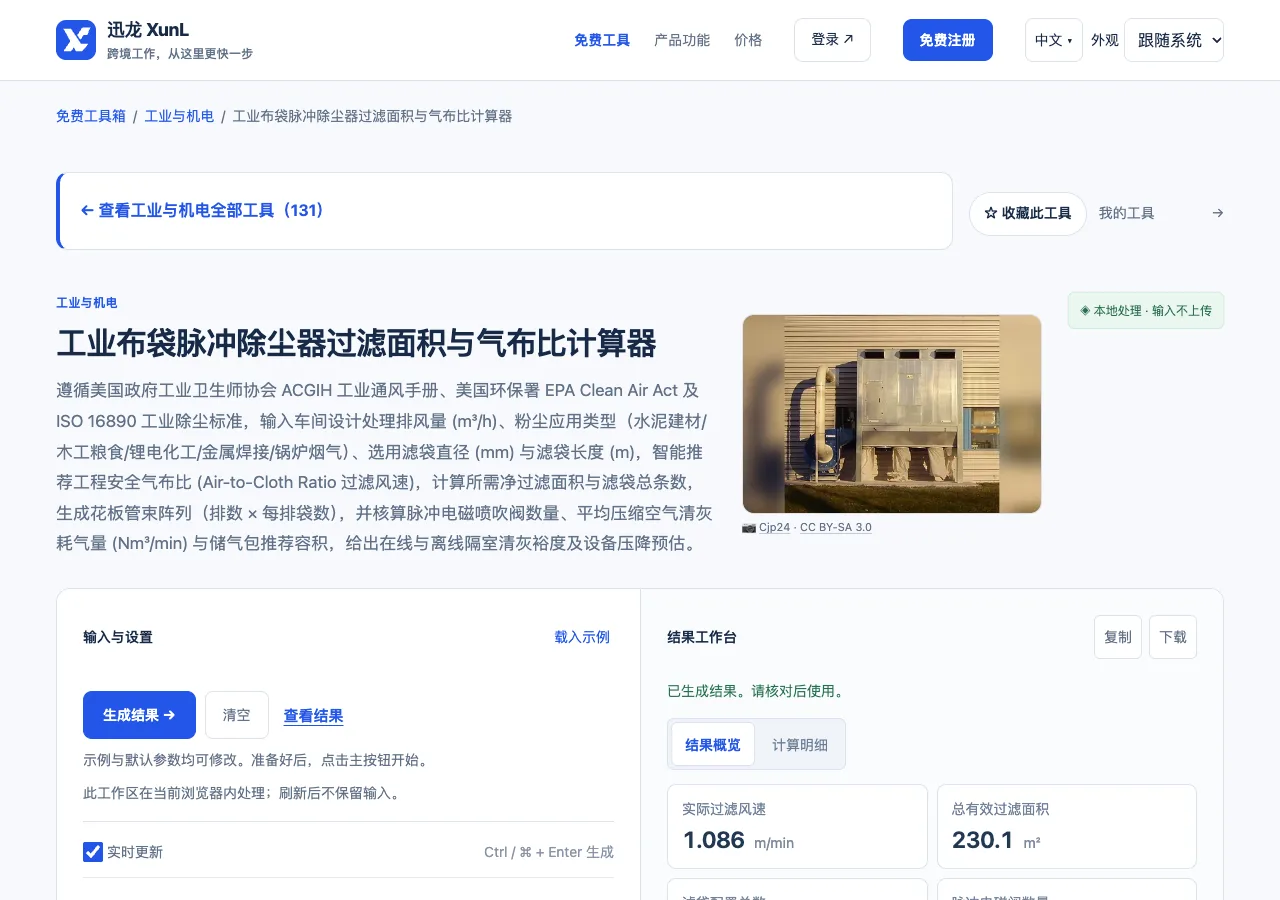This screenshot has width=1280, height=900.
Task: Click the 1.086 m/min filter velocity value
Action: 738,840
